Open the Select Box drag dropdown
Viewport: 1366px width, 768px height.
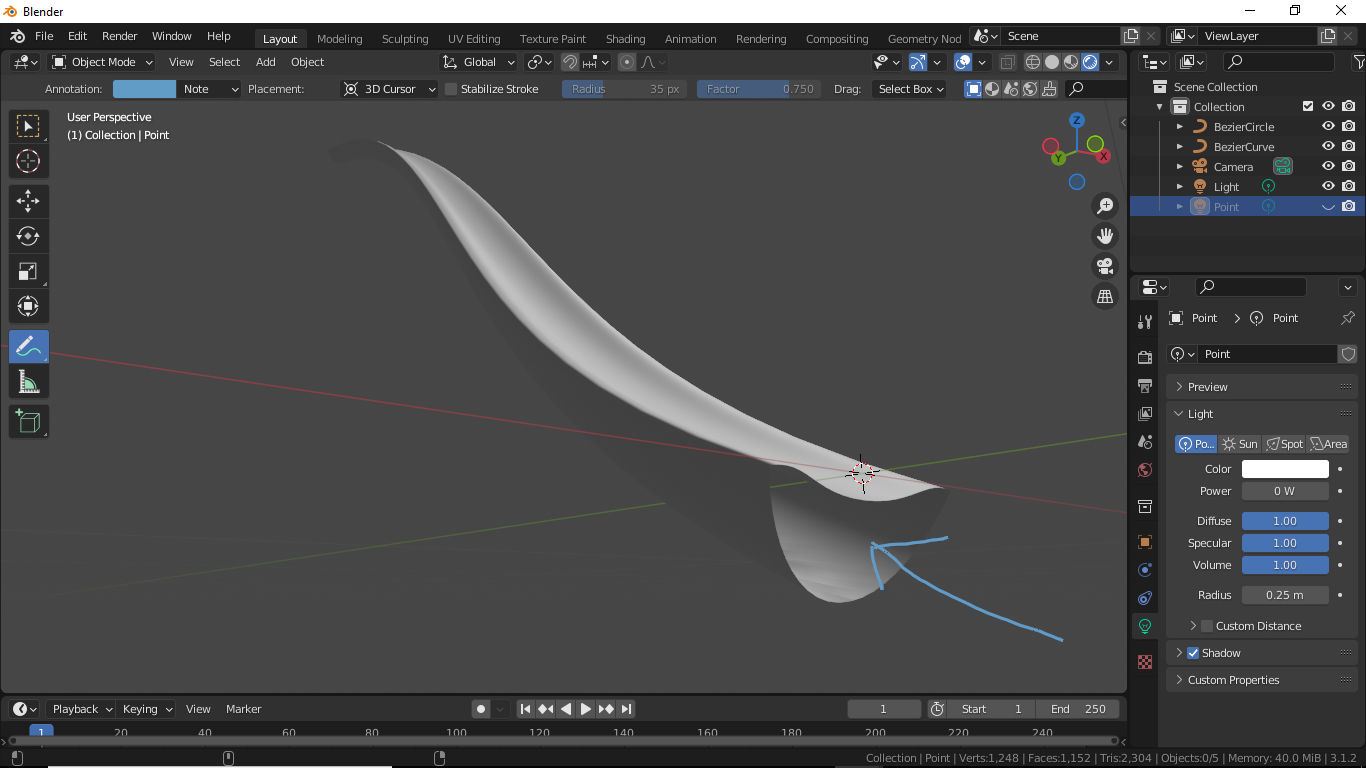click(x=909, y=89)
